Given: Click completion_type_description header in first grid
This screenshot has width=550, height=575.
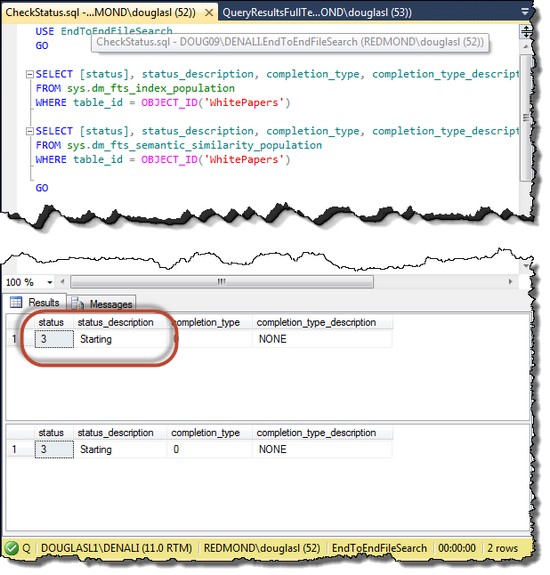Looking at the screenshot, I should (322, 322).
